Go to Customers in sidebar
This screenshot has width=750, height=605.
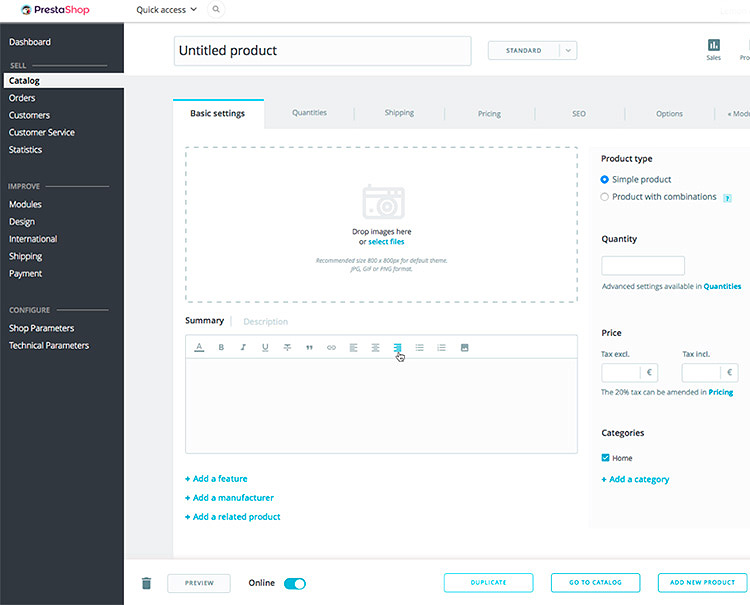click(29, 115)
